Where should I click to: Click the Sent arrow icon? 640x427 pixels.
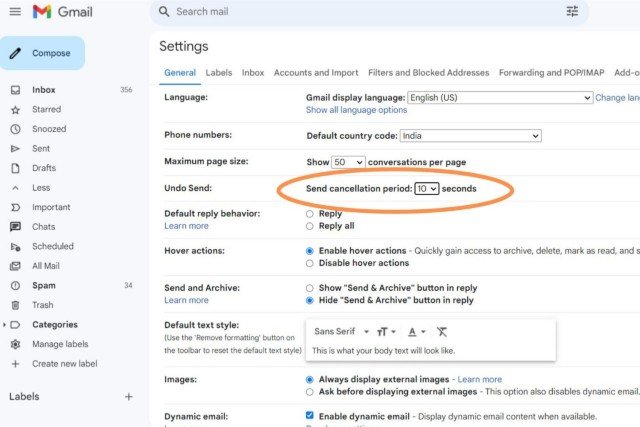[15, 149]
